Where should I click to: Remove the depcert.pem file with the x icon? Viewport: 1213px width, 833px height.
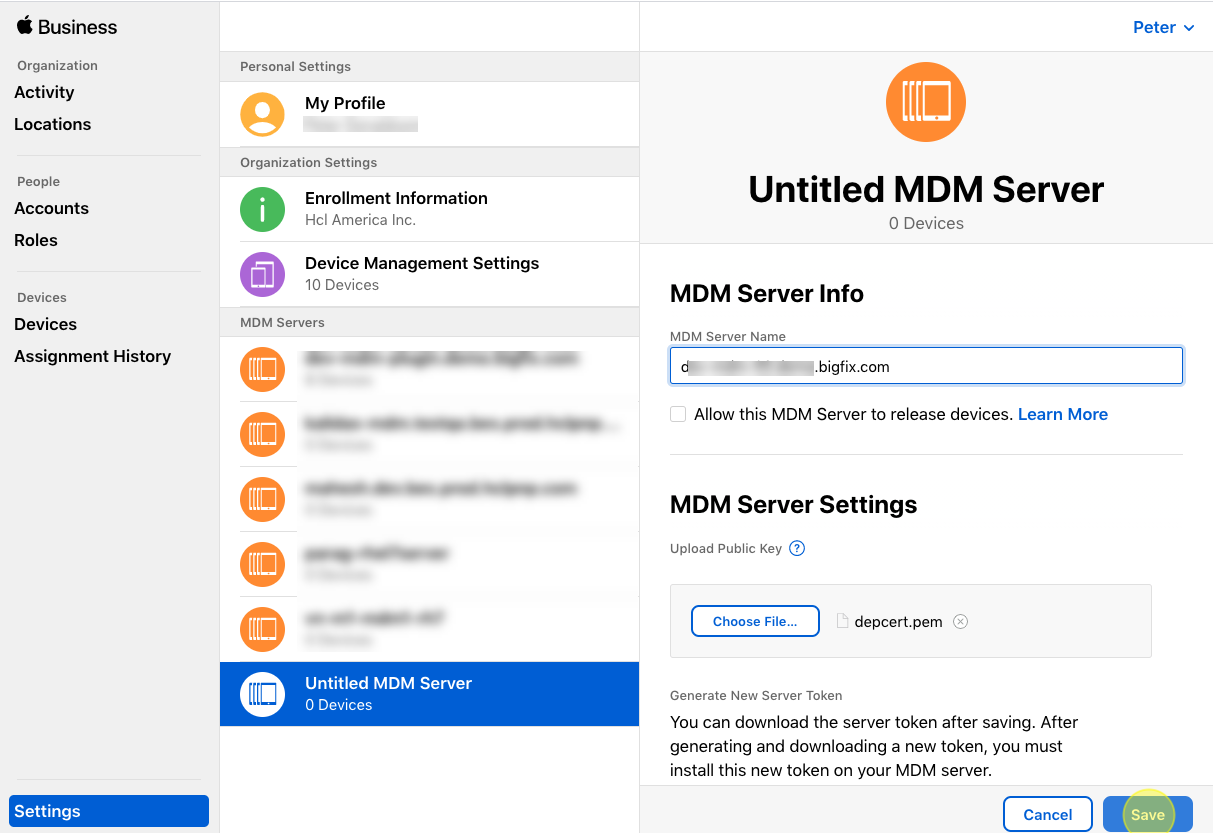960,621
